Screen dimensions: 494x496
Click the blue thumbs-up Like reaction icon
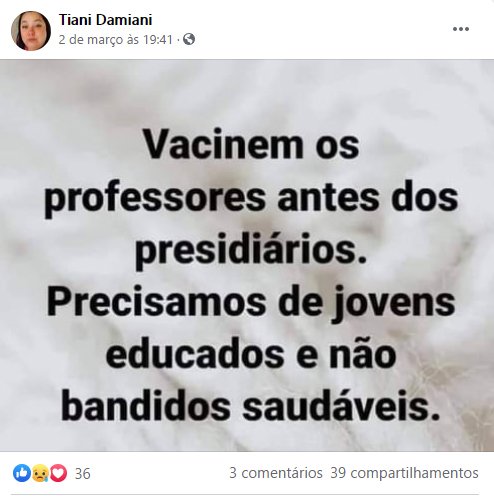[22, 473]
